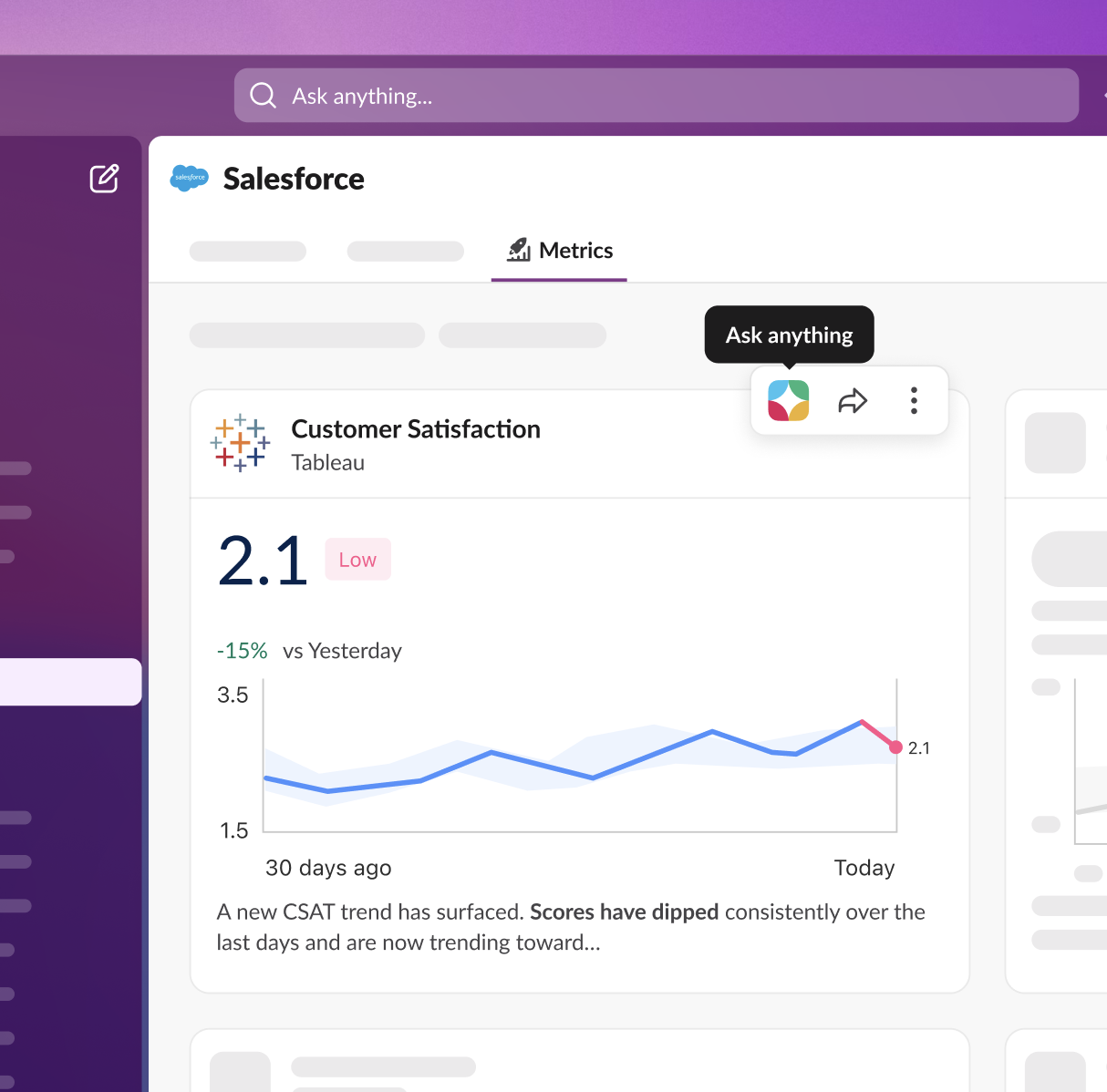Click the search magnifier icon
This screenshot has width=1107, height=1092.
tap(263, 96)
